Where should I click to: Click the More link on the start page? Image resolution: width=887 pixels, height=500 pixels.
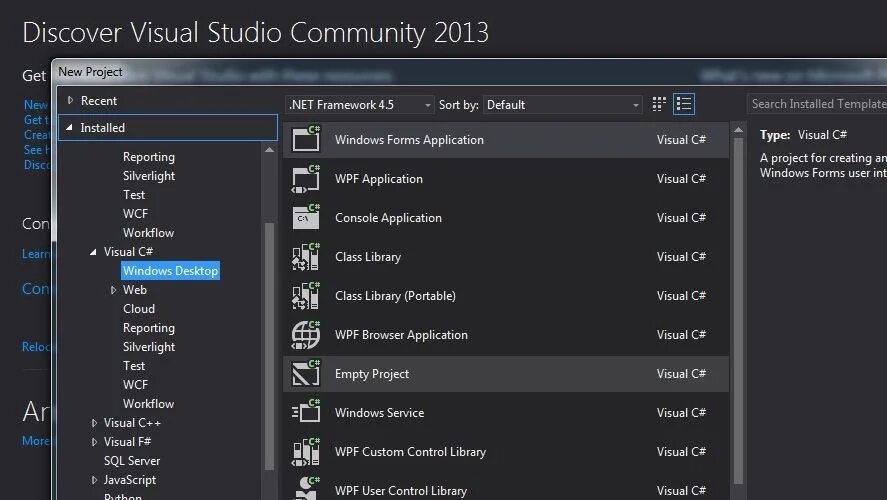click(35, 441)
